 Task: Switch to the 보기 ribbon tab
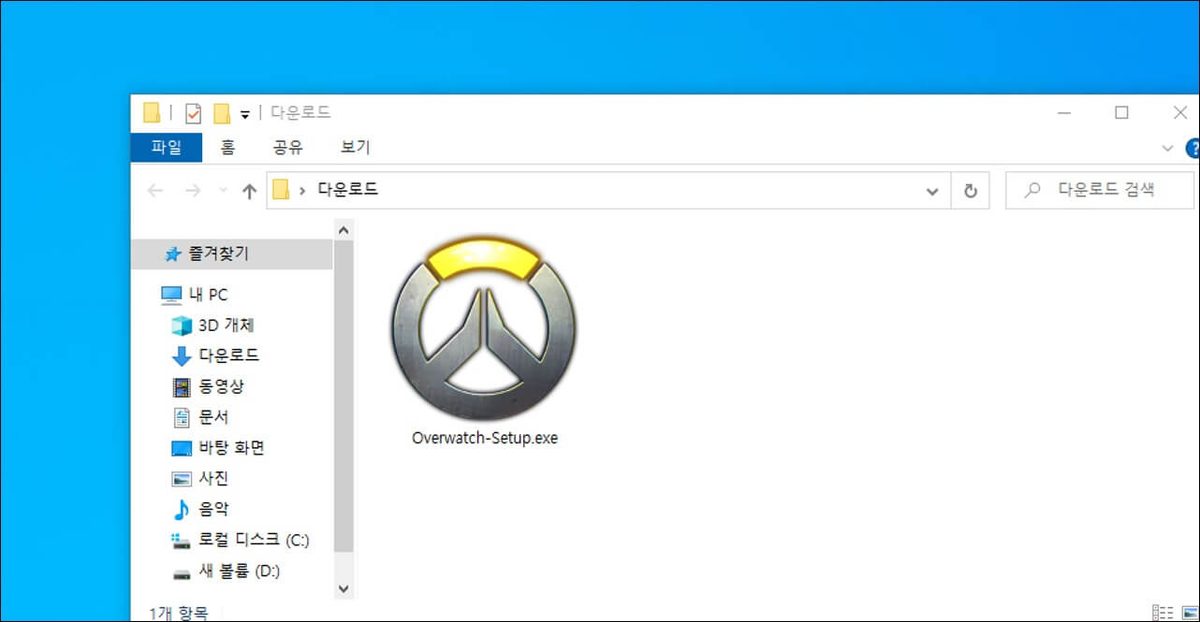[355, 147]
